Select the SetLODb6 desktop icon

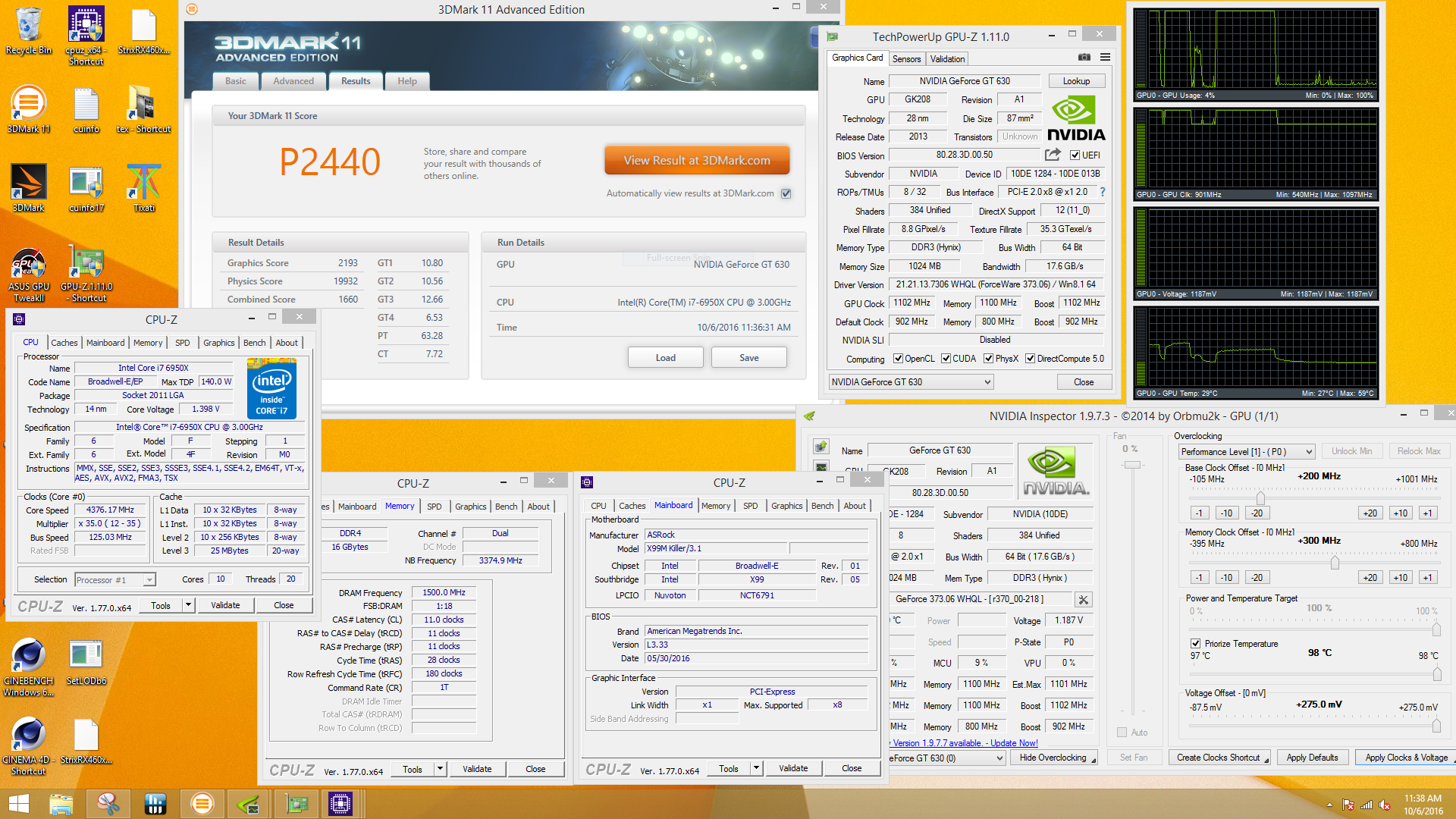tap(86, 662)
